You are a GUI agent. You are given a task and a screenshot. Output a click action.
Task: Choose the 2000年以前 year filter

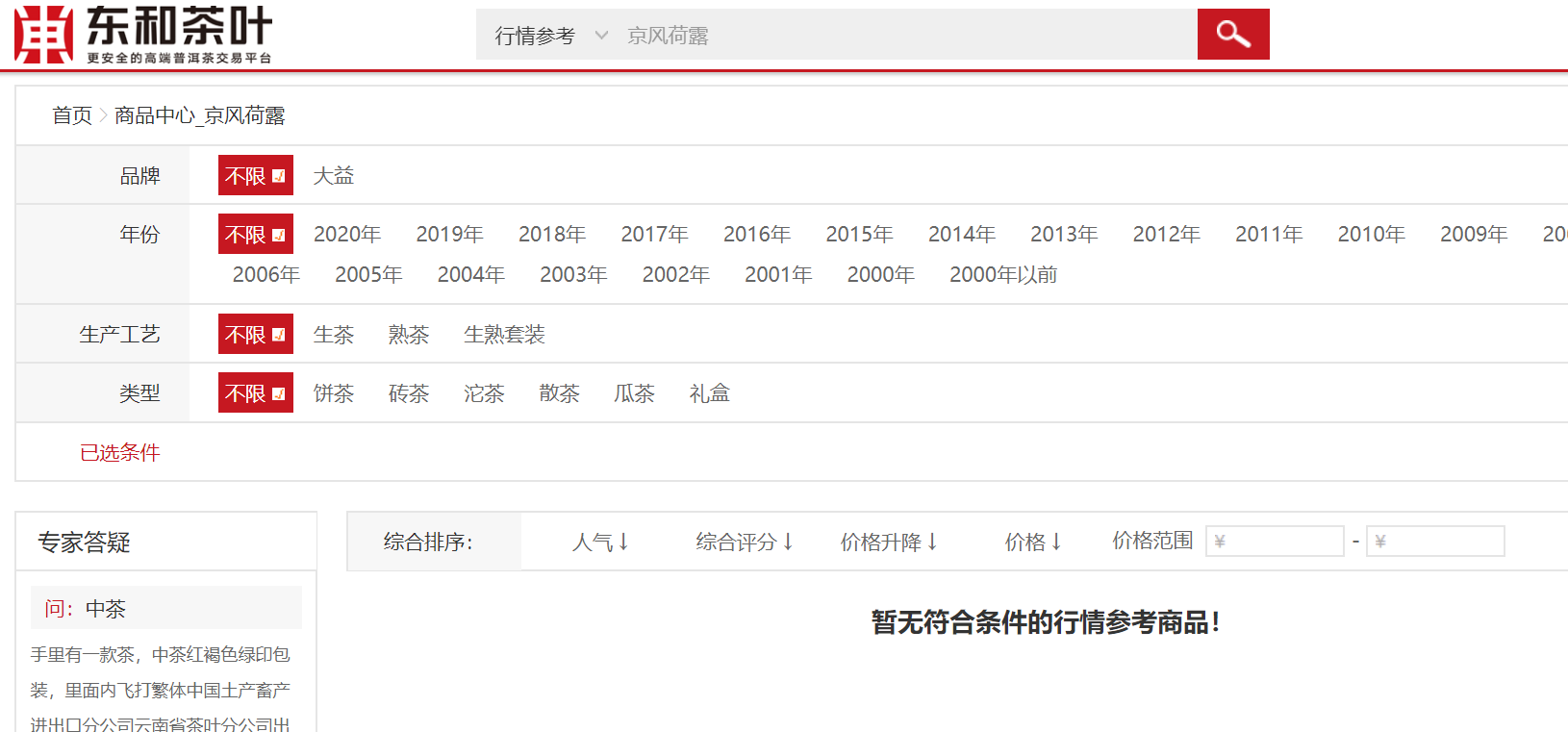pos(1002,275)
